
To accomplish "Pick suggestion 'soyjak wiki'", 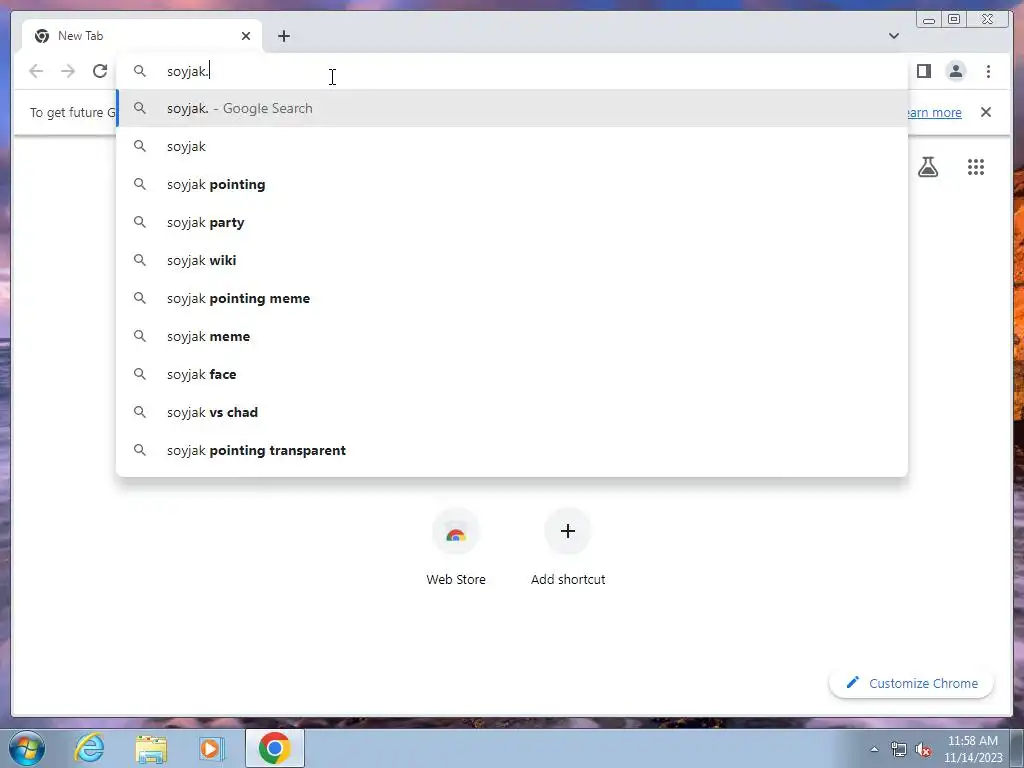I will coord(512,260).
